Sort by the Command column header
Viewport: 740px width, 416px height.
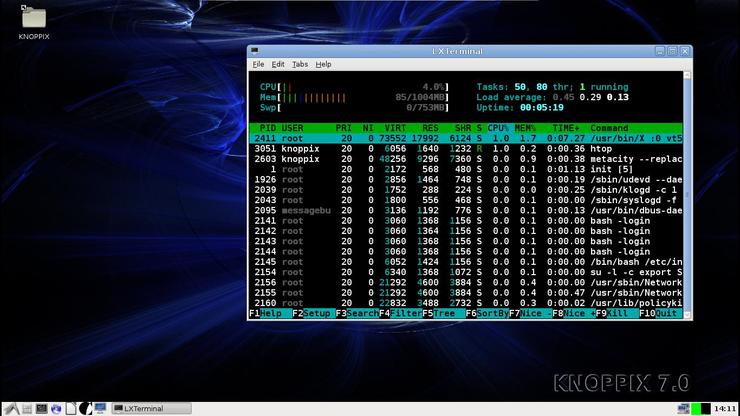609,128
